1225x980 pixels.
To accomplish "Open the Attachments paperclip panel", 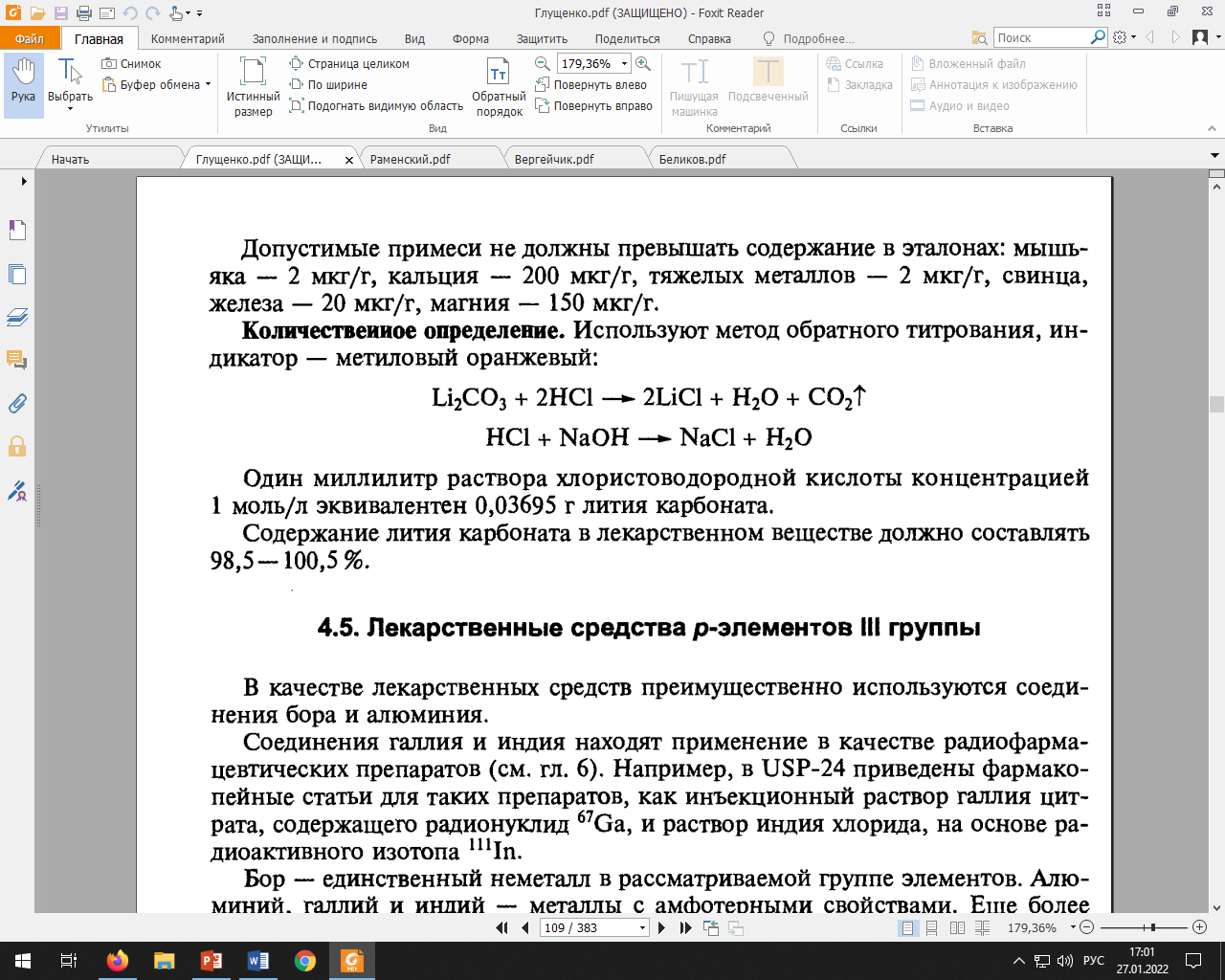I will 17,403.
